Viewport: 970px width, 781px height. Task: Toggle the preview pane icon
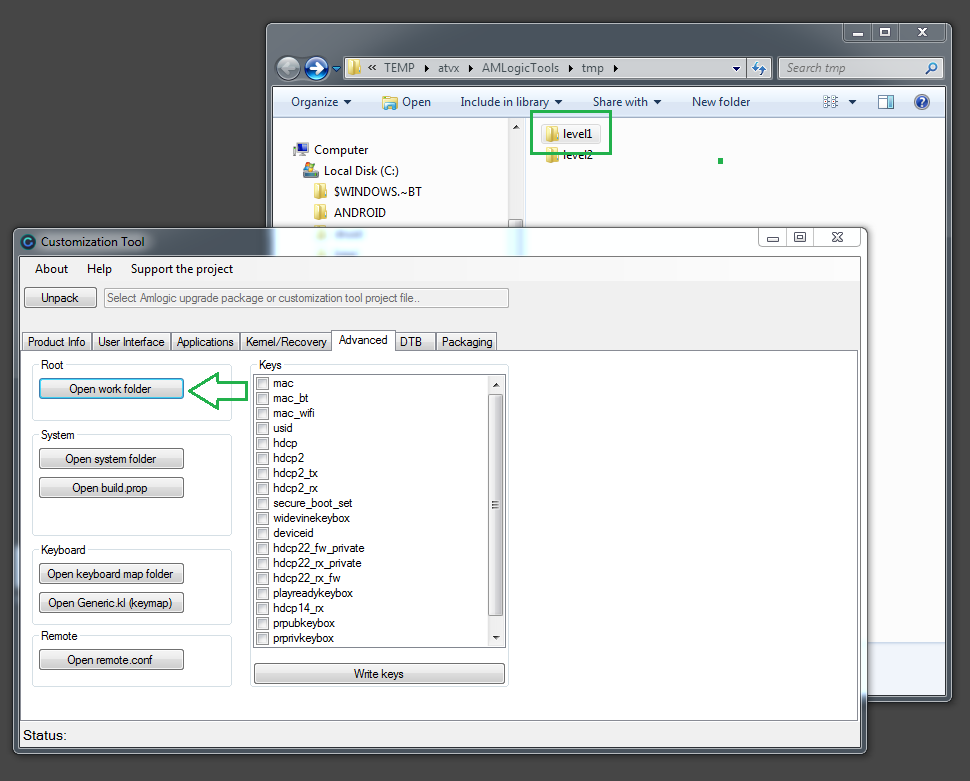click(886, 102)
